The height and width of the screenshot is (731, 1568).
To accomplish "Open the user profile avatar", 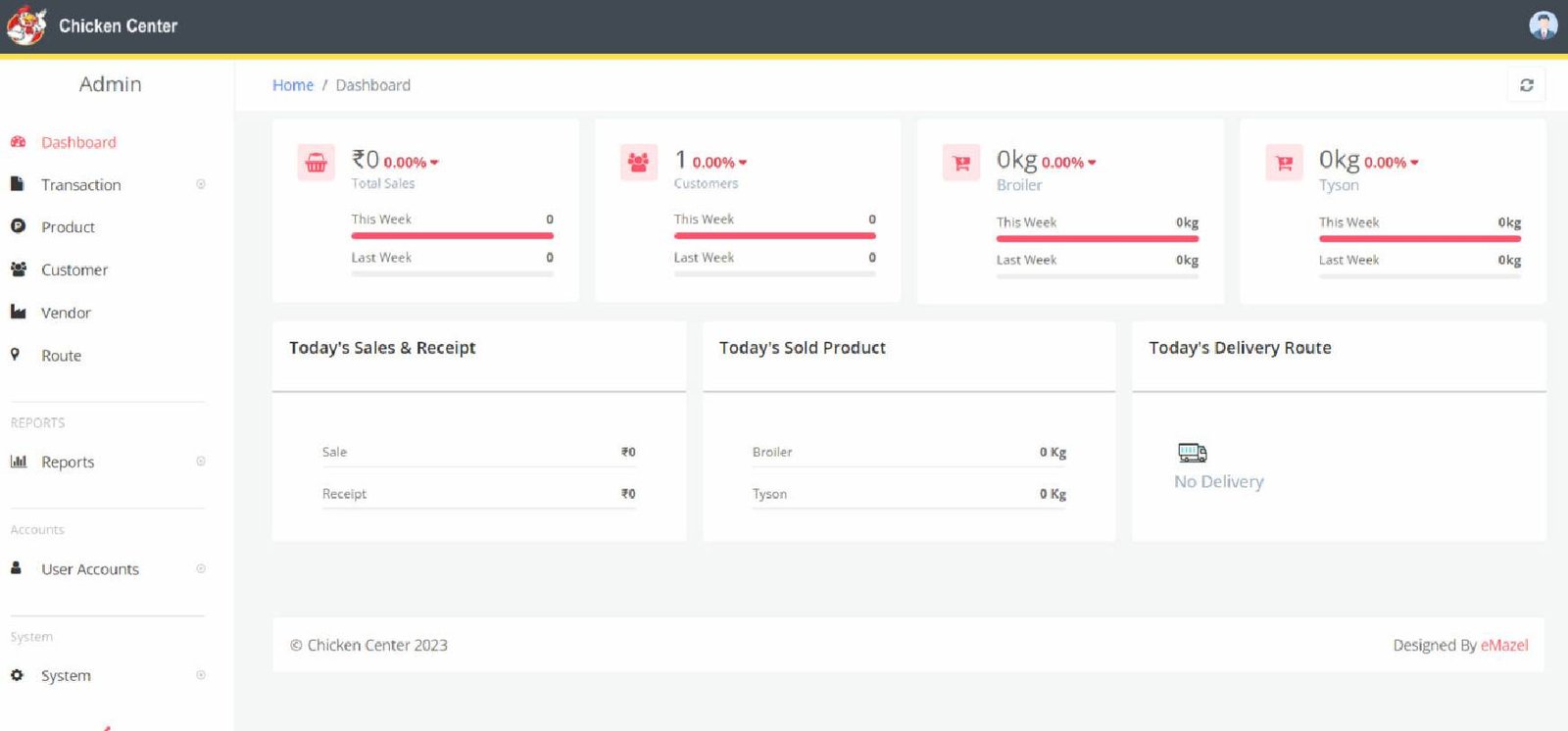I will tap(1543, 25).
